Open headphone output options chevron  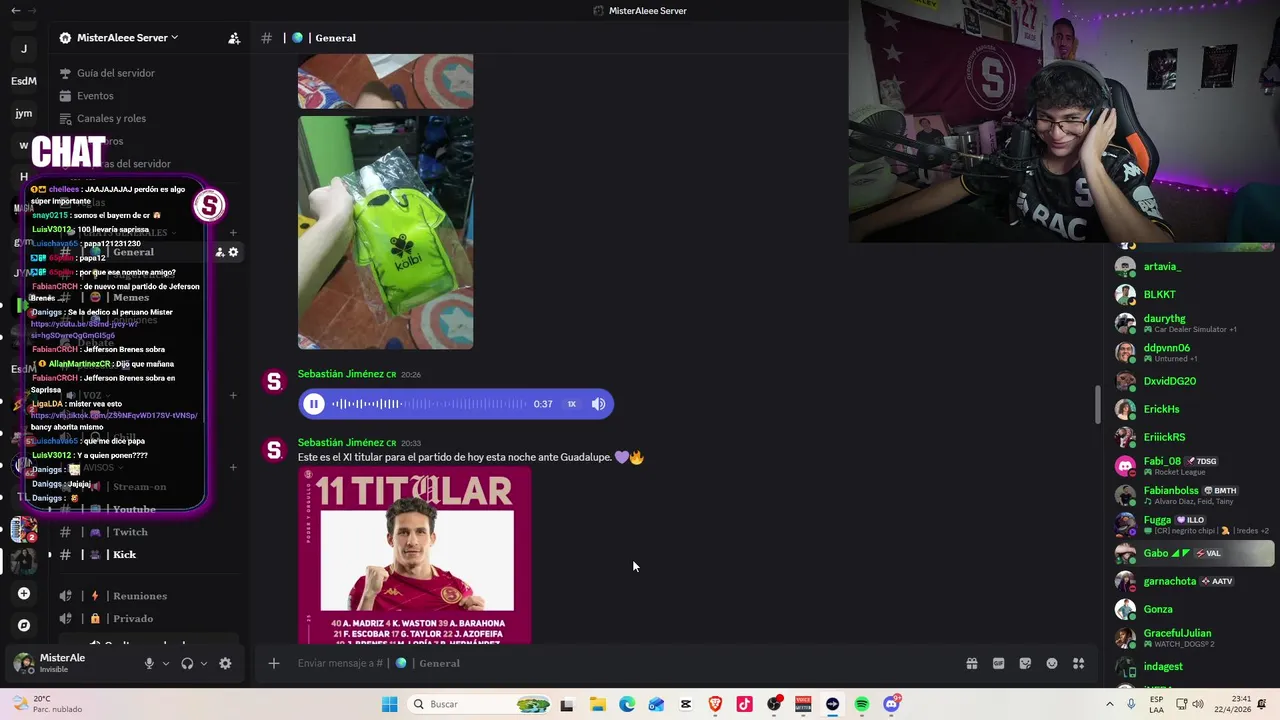click(x=204, y=663)
